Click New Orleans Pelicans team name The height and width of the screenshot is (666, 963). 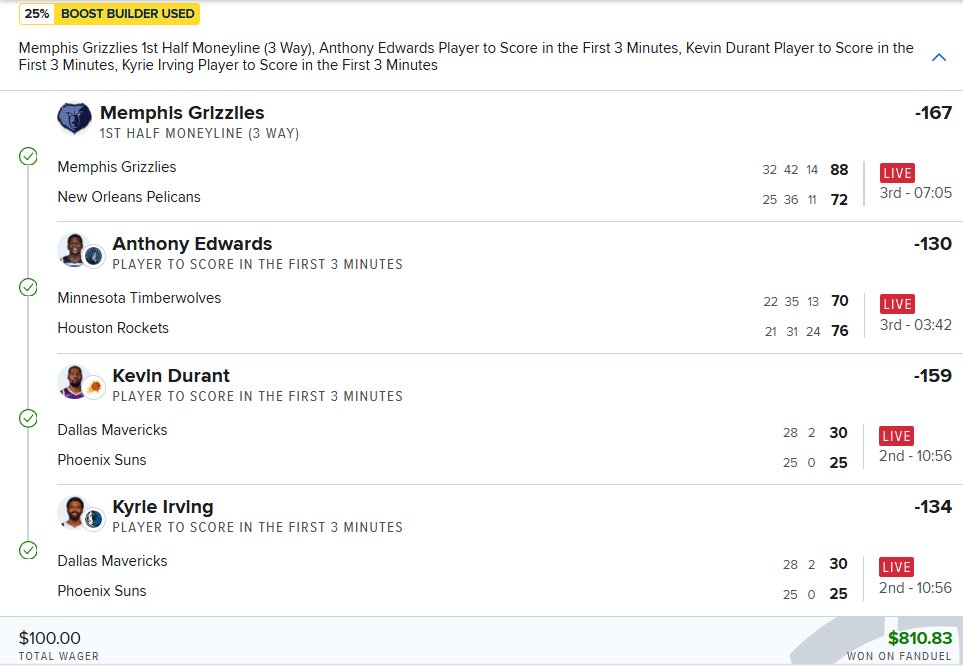[129, 197]
